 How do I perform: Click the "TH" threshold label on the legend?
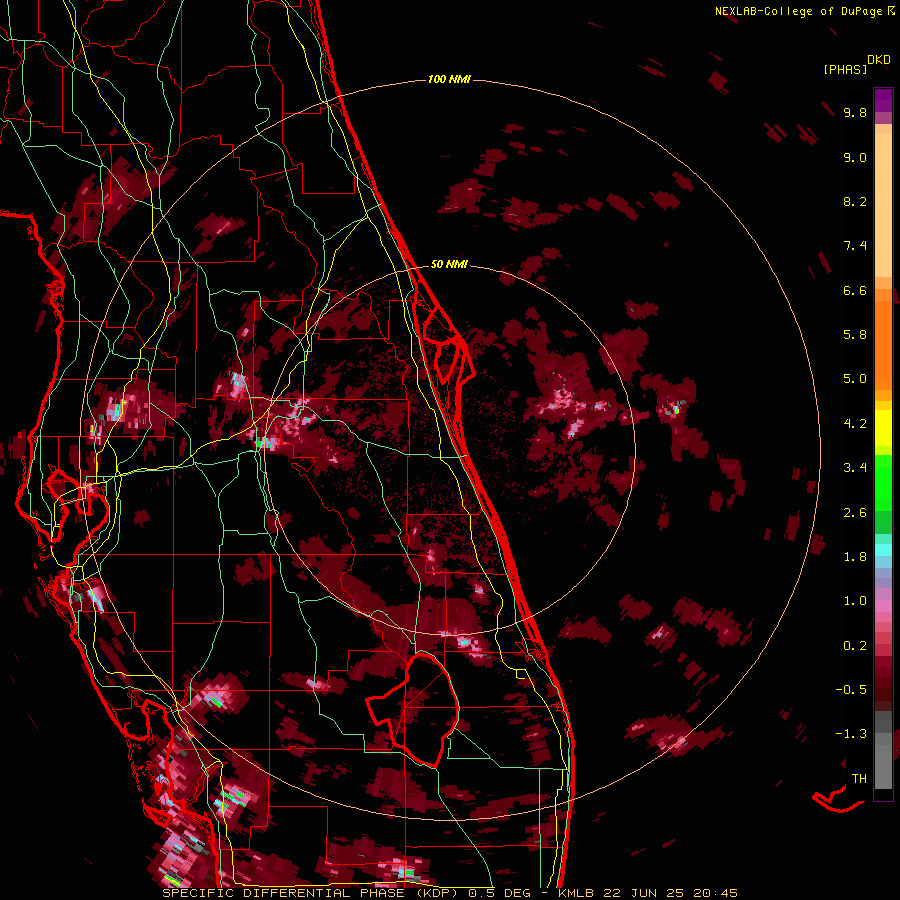click(x=859, y=779)
